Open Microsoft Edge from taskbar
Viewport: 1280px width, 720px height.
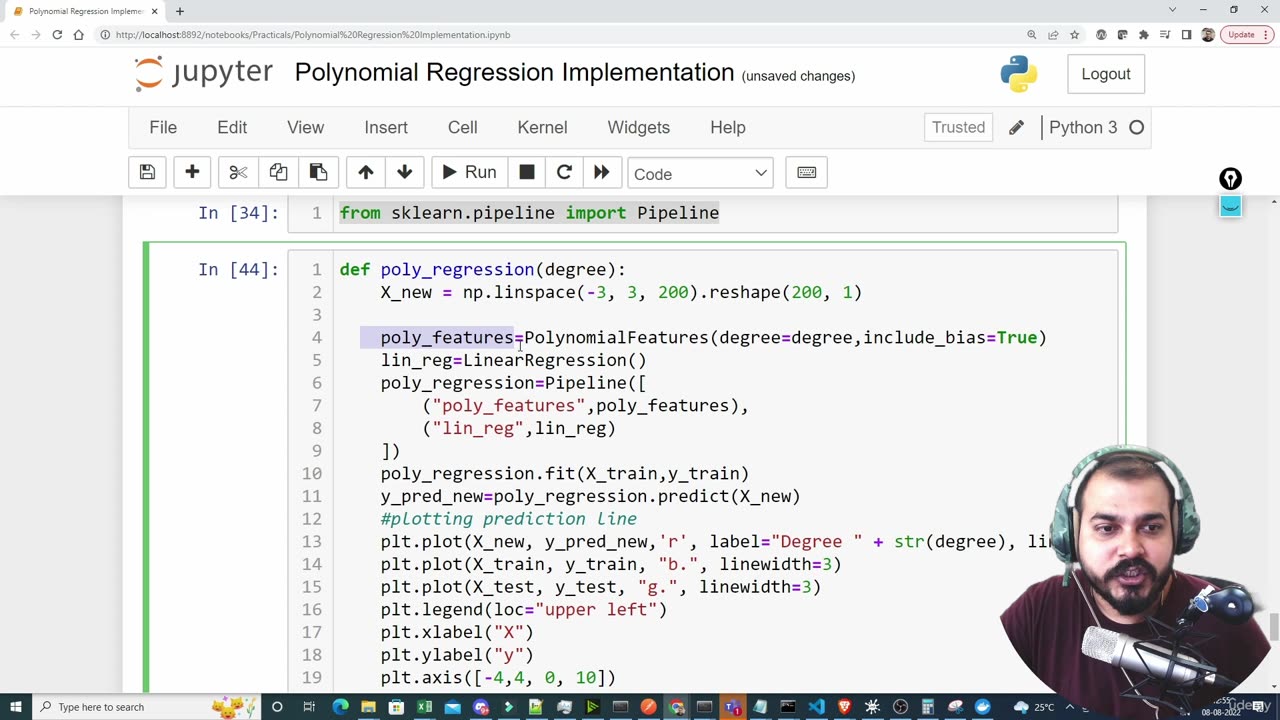[x=340, y=707]
